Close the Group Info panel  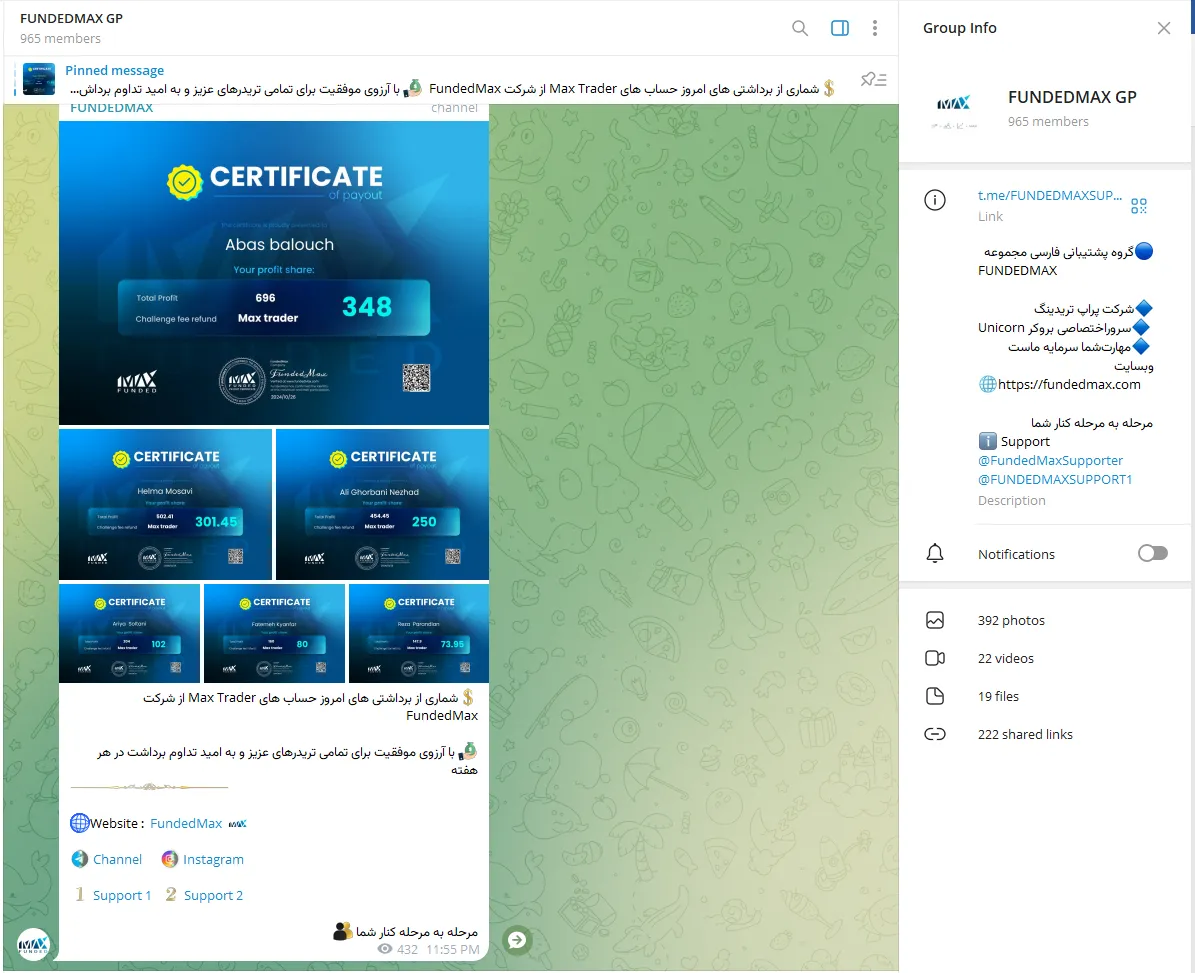pos(1163,28)
